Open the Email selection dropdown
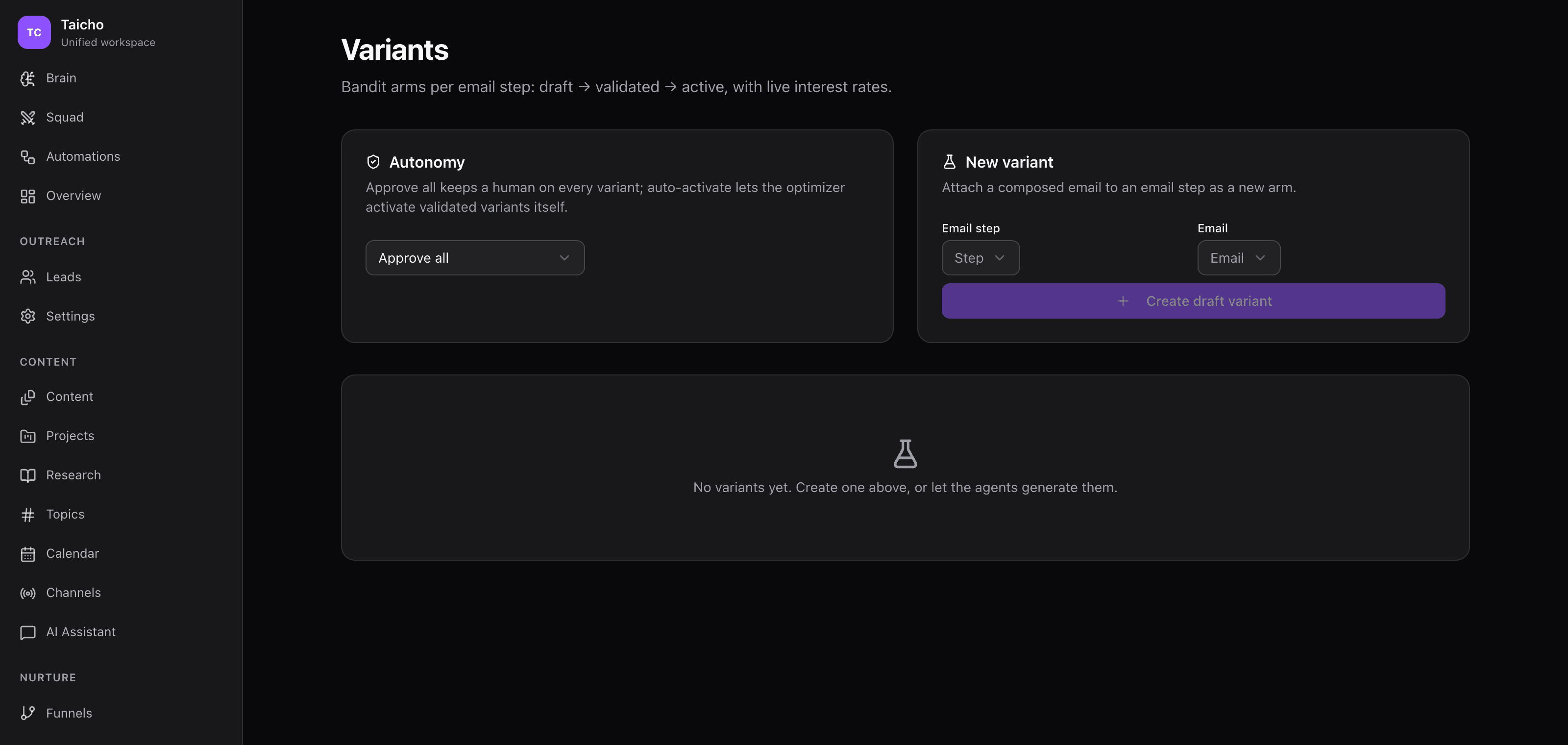Image resolution: width=1568 pixels, height=745 pixels. [1238, 258]
